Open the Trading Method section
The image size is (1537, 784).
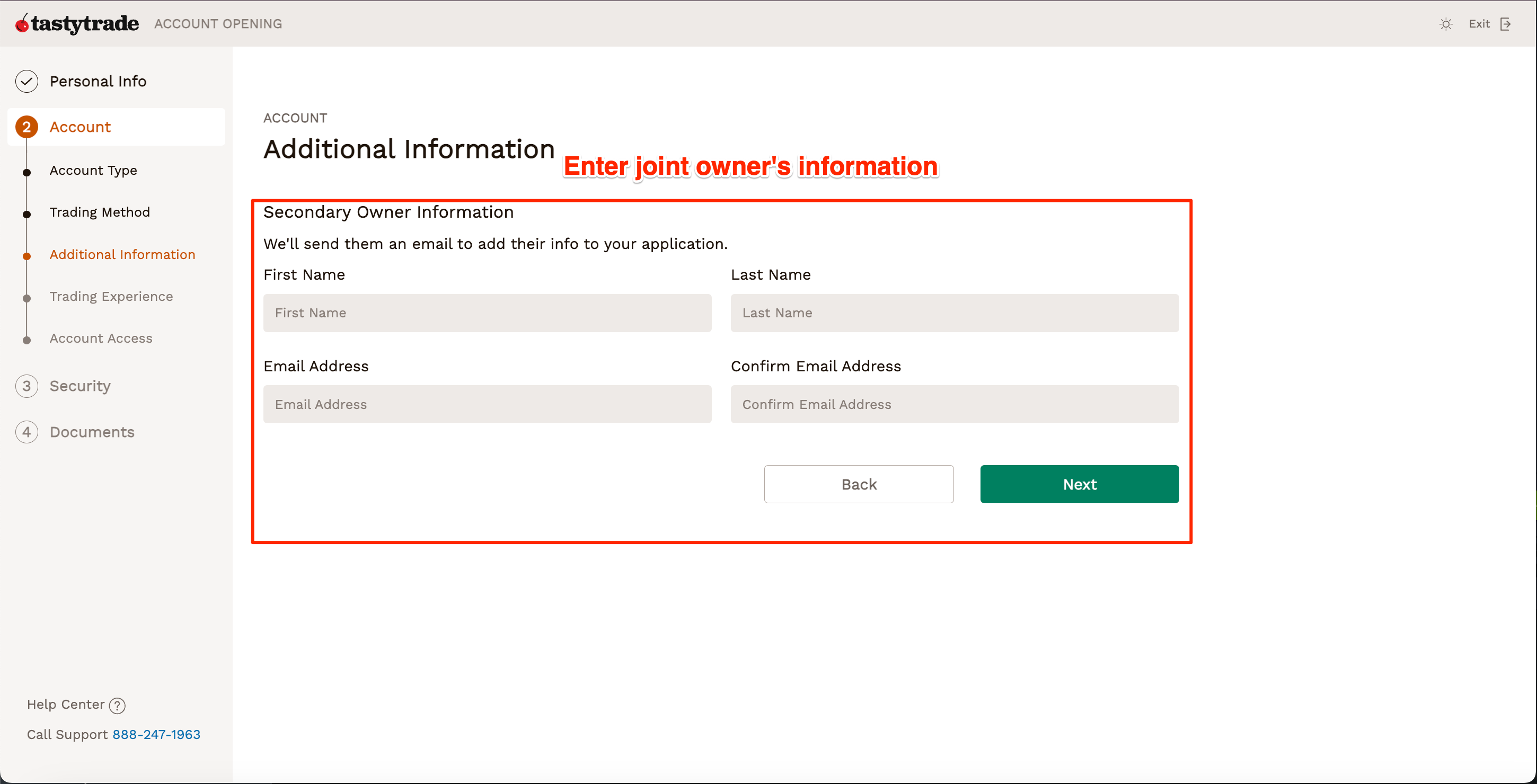click(100, 212)
